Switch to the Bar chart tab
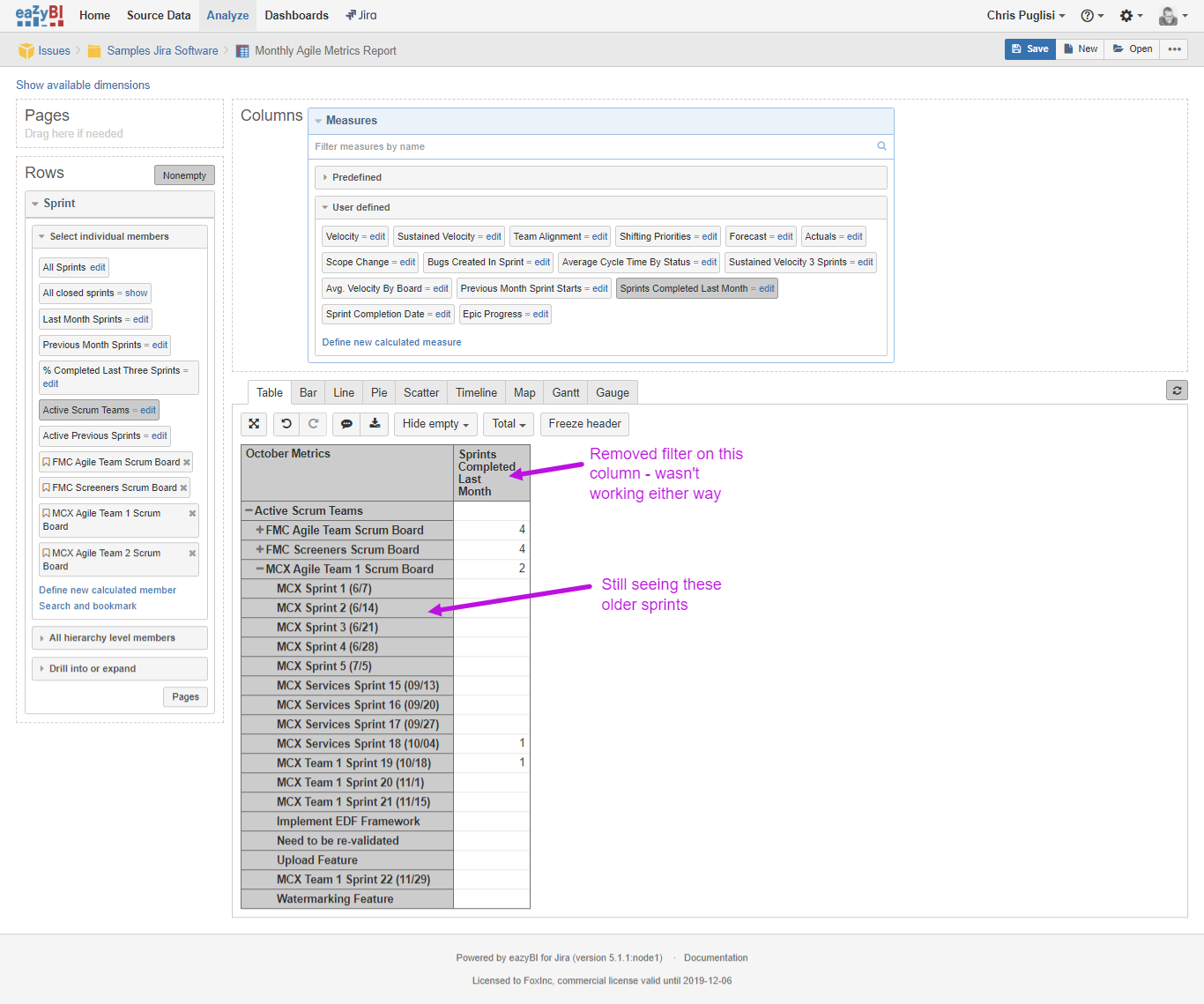The height and width of the screenshot is (1004, 1204). (308, 393)
